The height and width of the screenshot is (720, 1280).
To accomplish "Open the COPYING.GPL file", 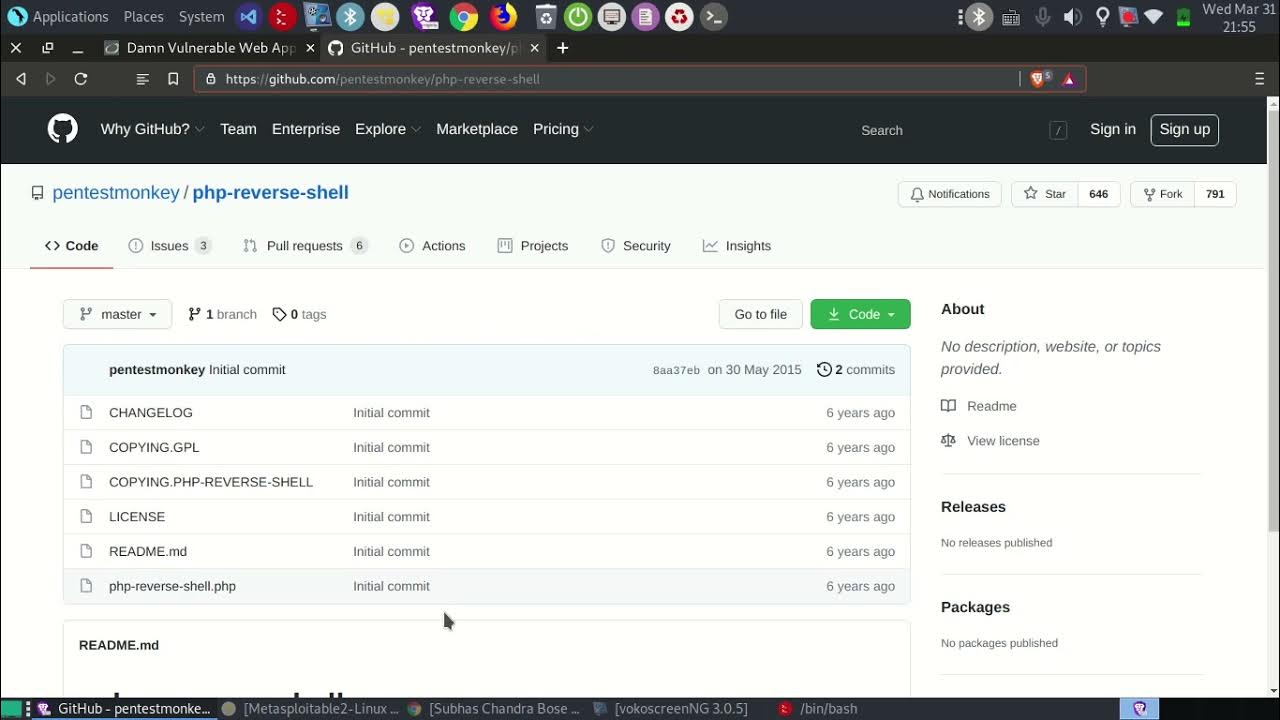I will tap(154, 447).
